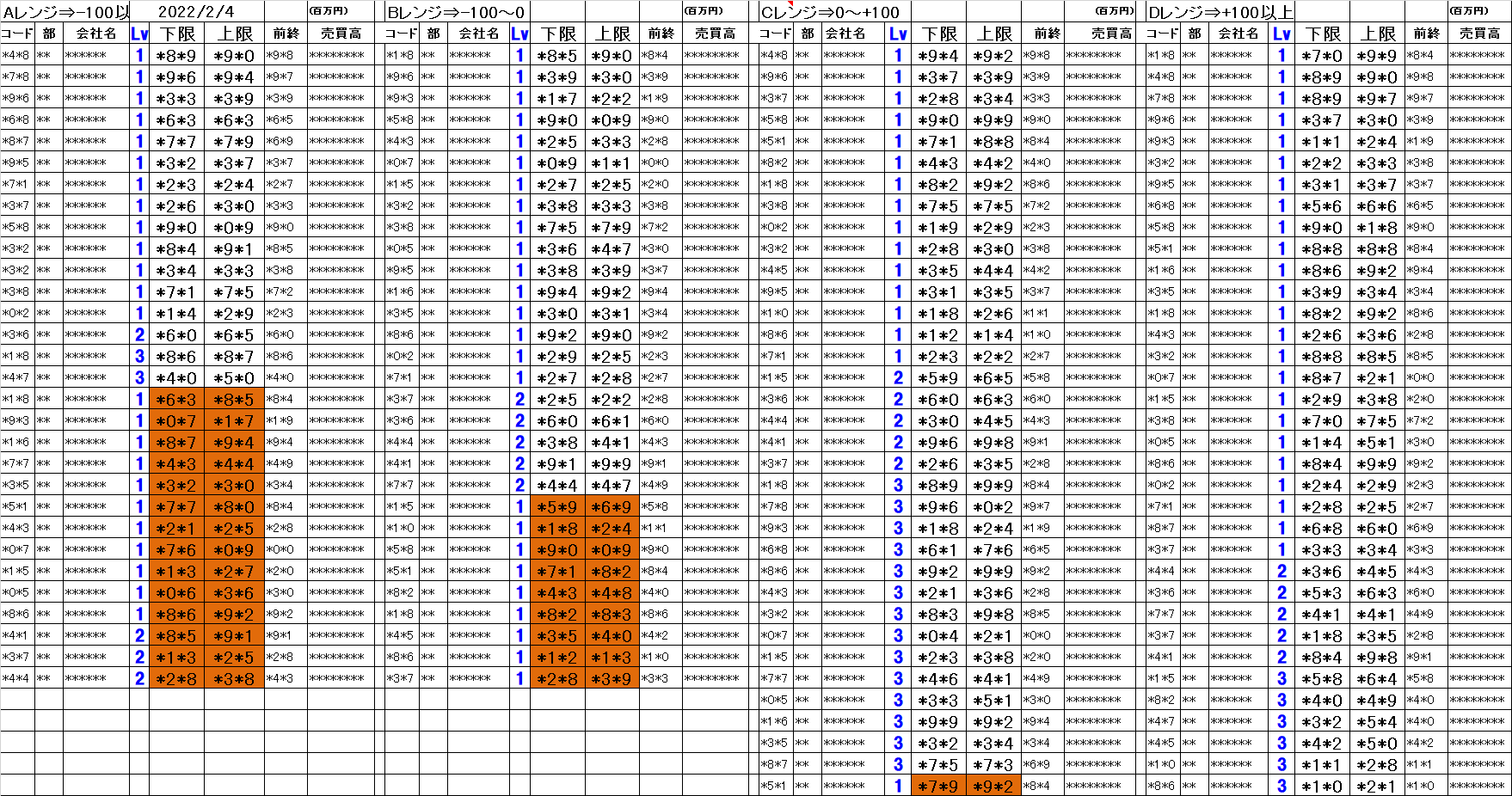Screen dimensions: 1512x796
Task: Select the 前終 header in Cレンジ
Action: coord(1042,34)
